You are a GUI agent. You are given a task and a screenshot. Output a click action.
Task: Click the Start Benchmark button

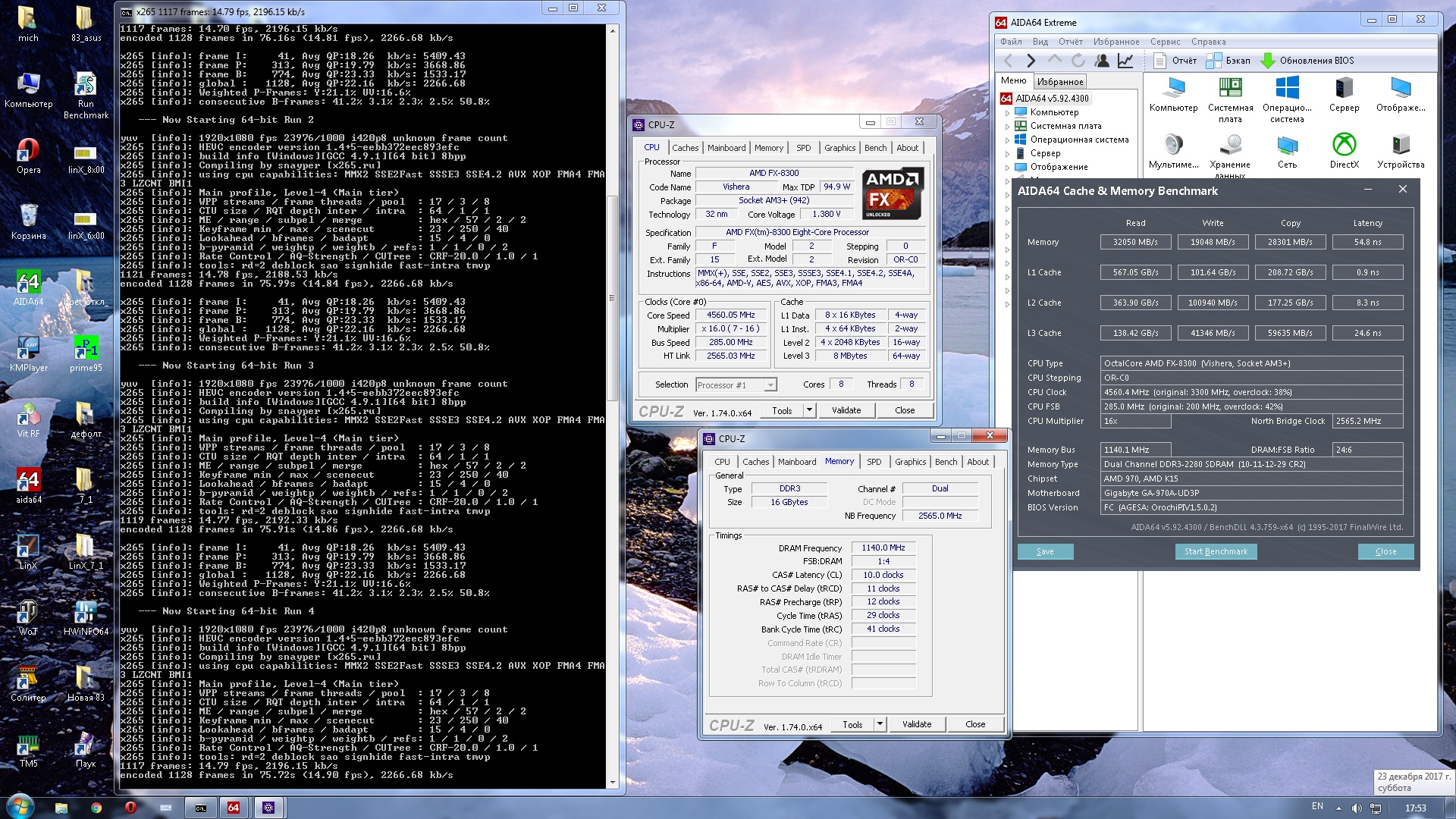pyautogui.click(x=1215, y=551)
